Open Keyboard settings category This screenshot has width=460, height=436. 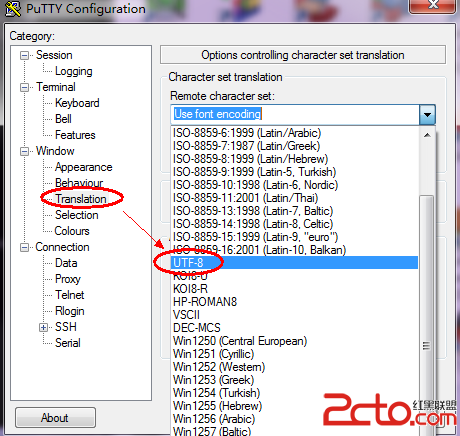tap(77, 103)
